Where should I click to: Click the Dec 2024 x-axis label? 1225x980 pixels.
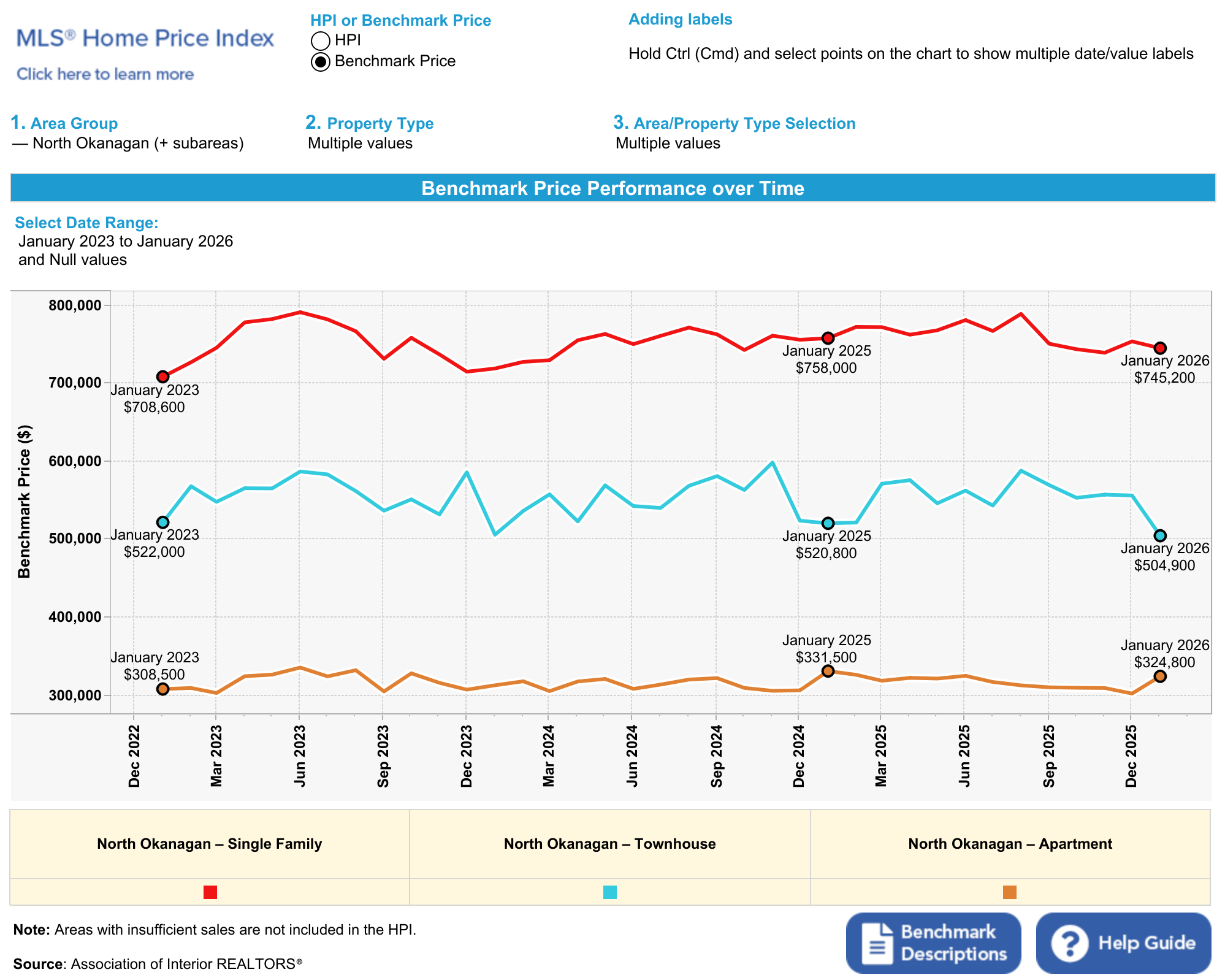pos(798,756)
